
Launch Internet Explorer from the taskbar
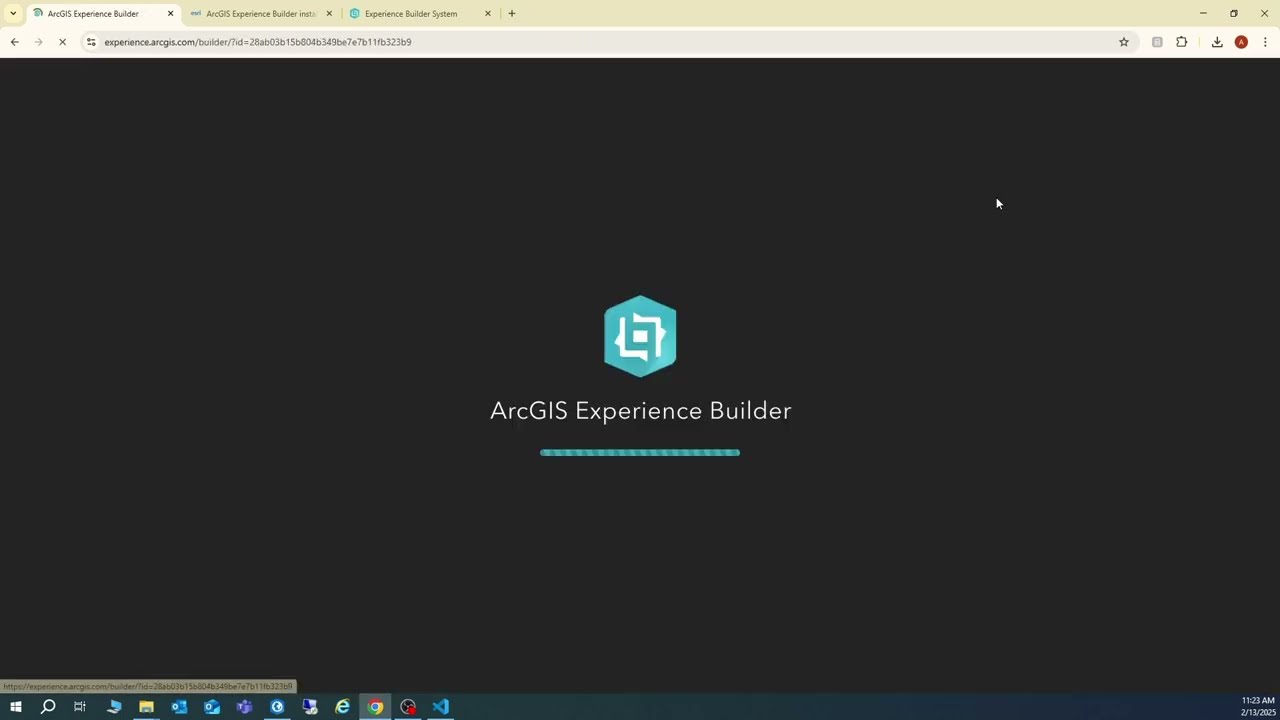342,707
